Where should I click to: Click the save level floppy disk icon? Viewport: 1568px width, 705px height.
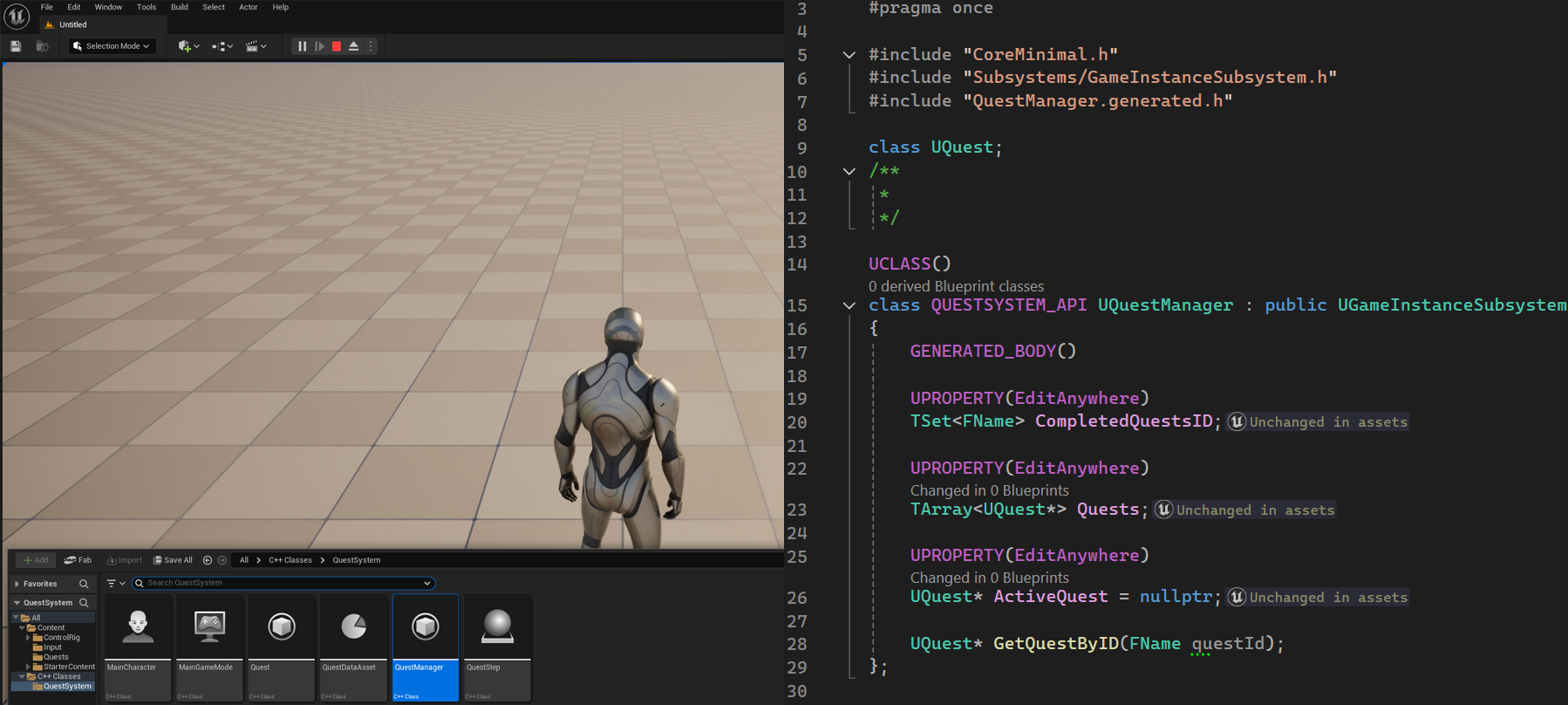16,46
